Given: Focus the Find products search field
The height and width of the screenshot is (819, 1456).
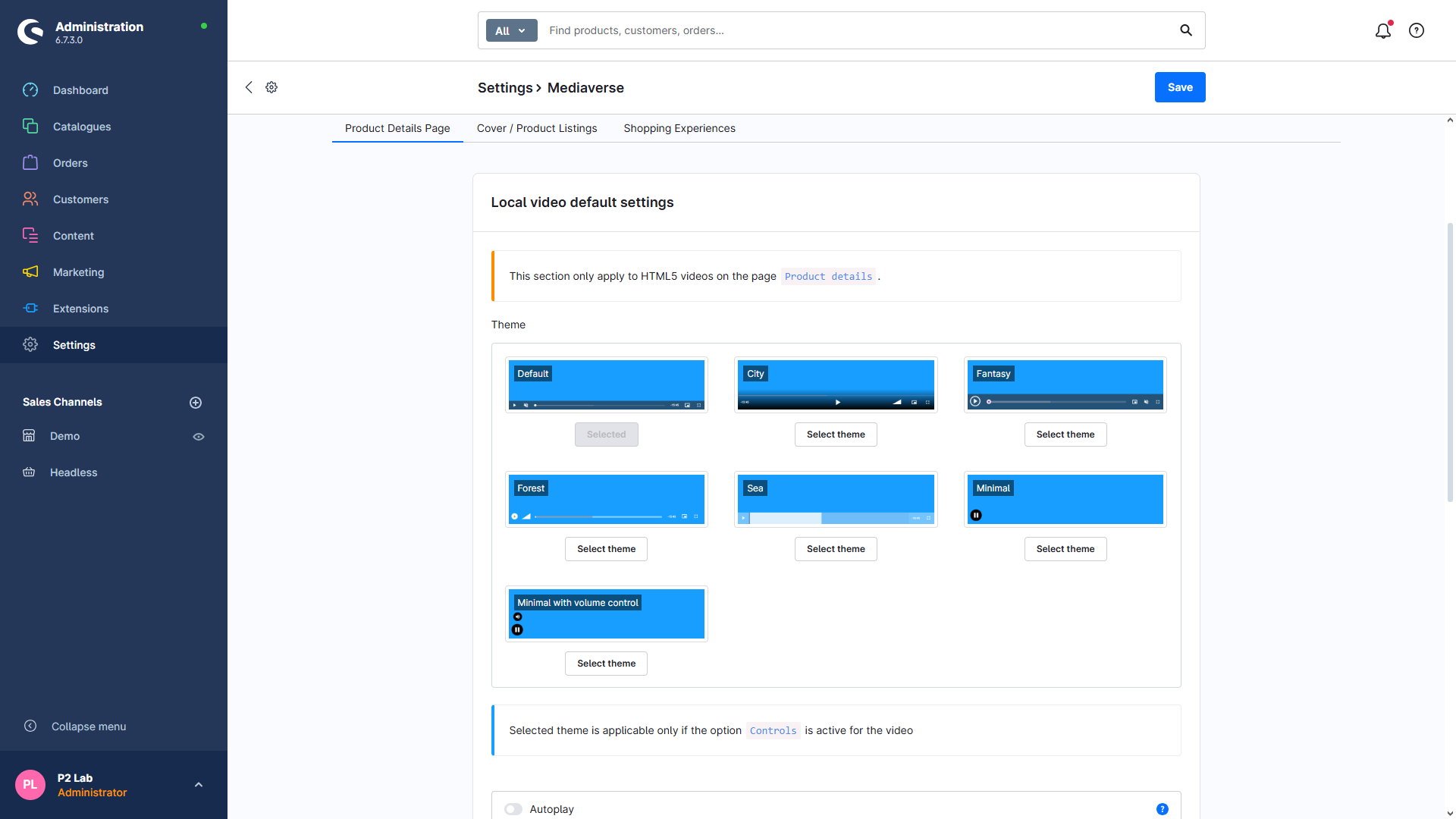Looking at the screenshot, I should pyautogui.click(x=857, y=30).
